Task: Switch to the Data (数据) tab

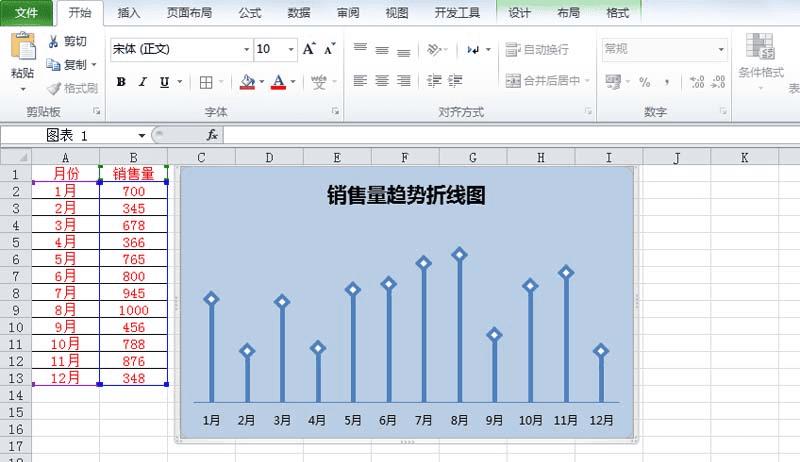Action: tap(299, 13)
